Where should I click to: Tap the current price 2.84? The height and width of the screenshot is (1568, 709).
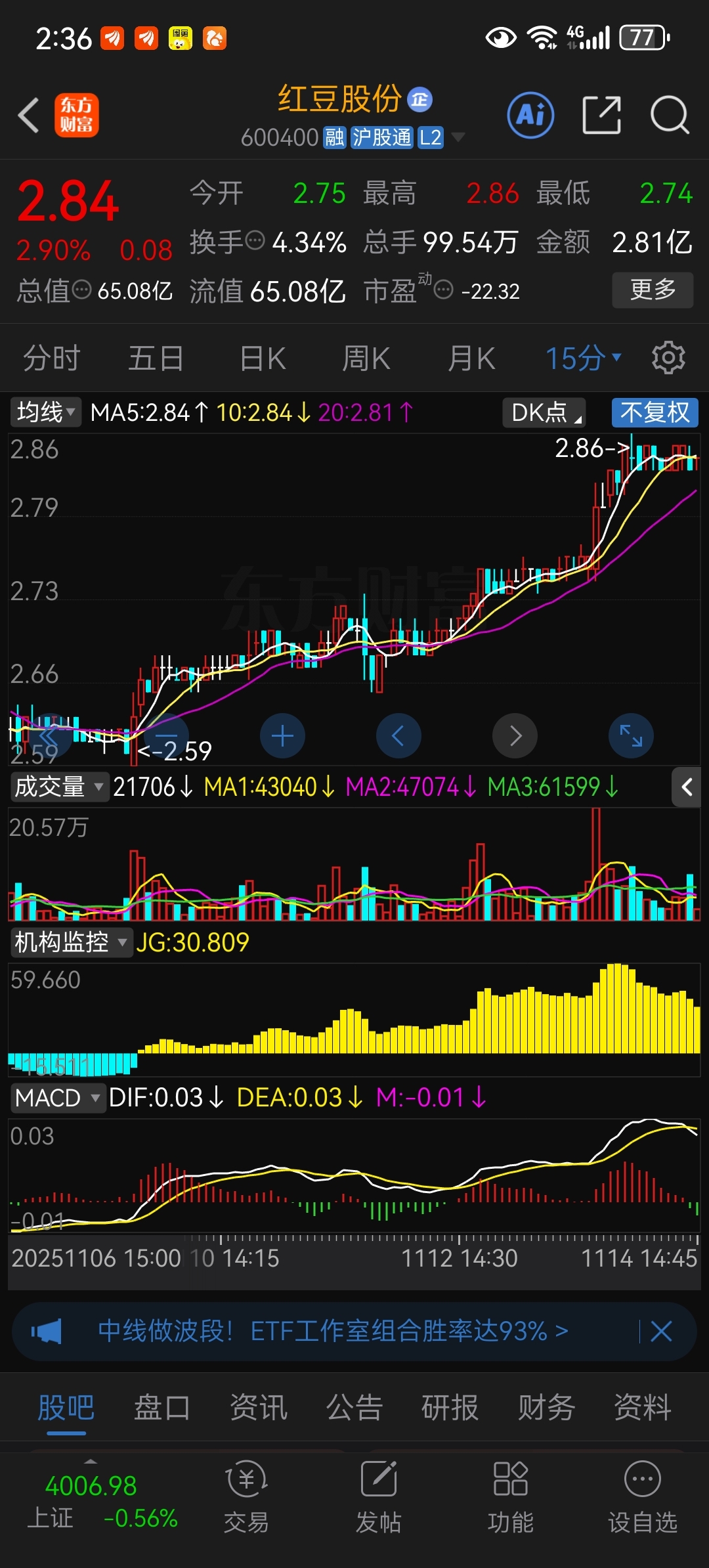(68, 201)
